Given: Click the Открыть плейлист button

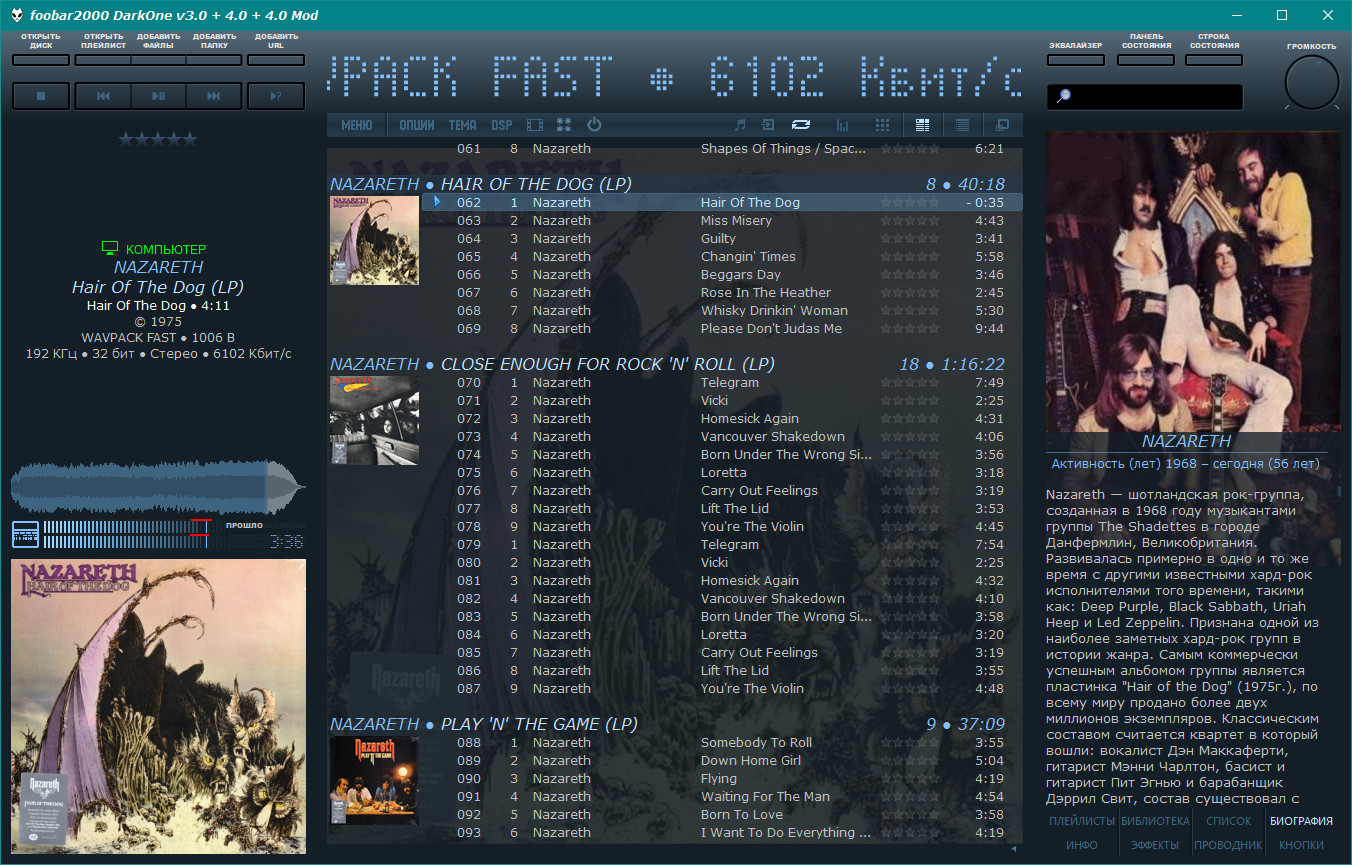Looking at the screenshot, I should point(103,60).
